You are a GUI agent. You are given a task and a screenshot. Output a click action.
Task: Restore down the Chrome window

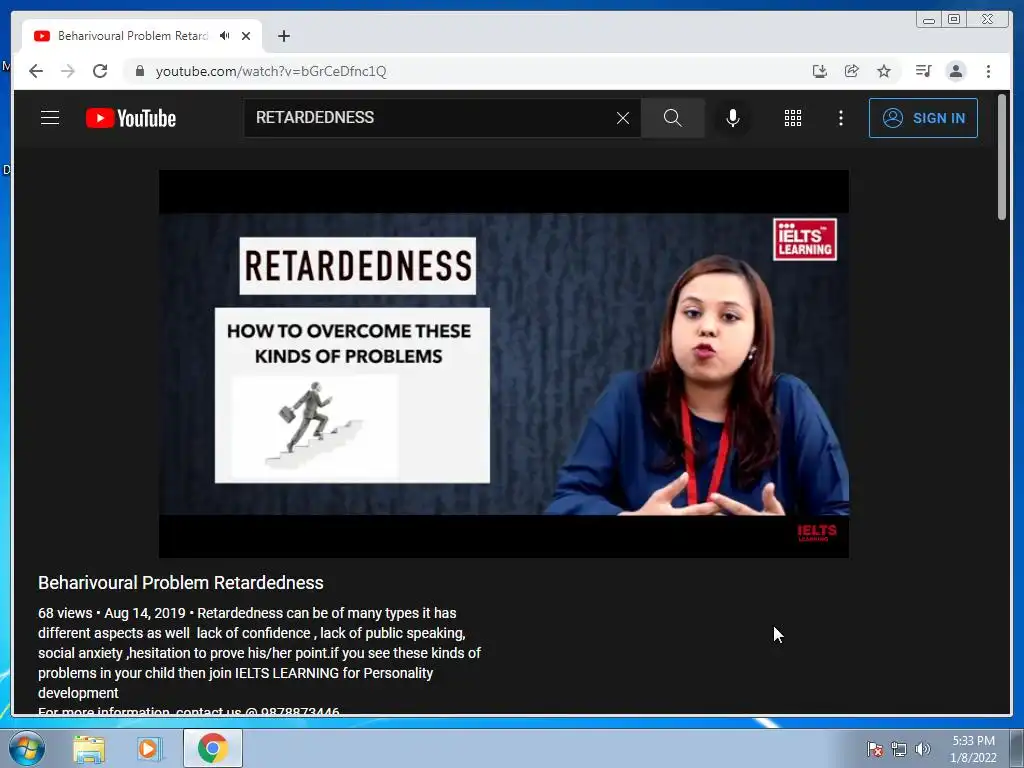954,20
